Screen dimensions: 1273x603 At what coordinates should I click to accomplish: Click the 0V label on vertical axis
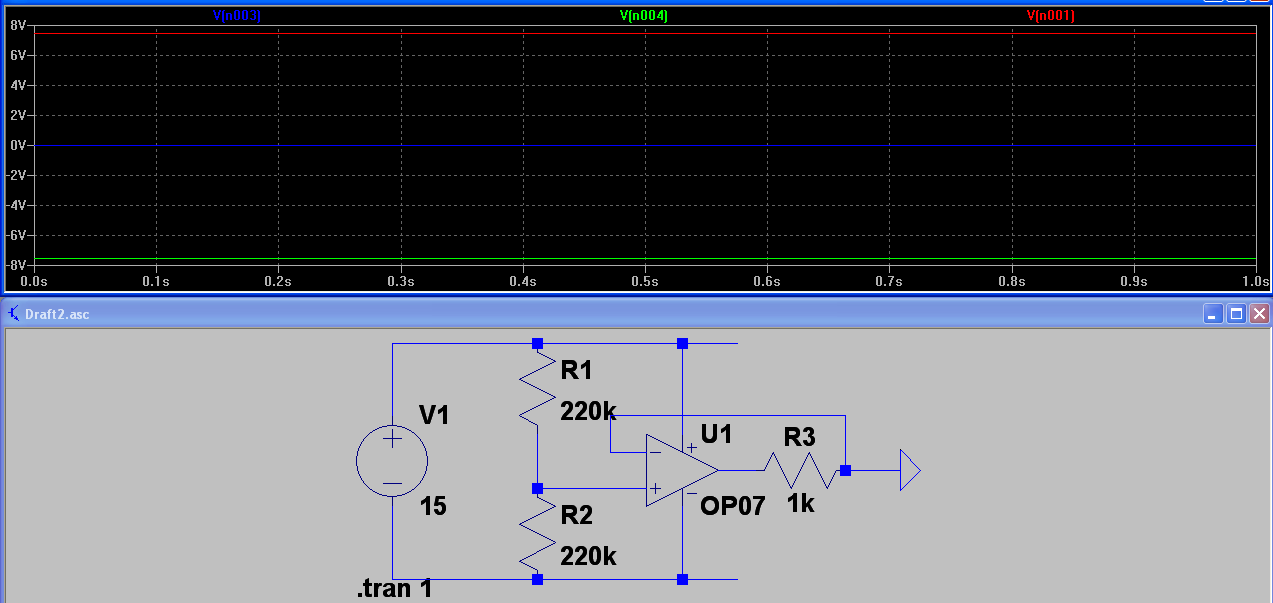[x=17, y=145]
